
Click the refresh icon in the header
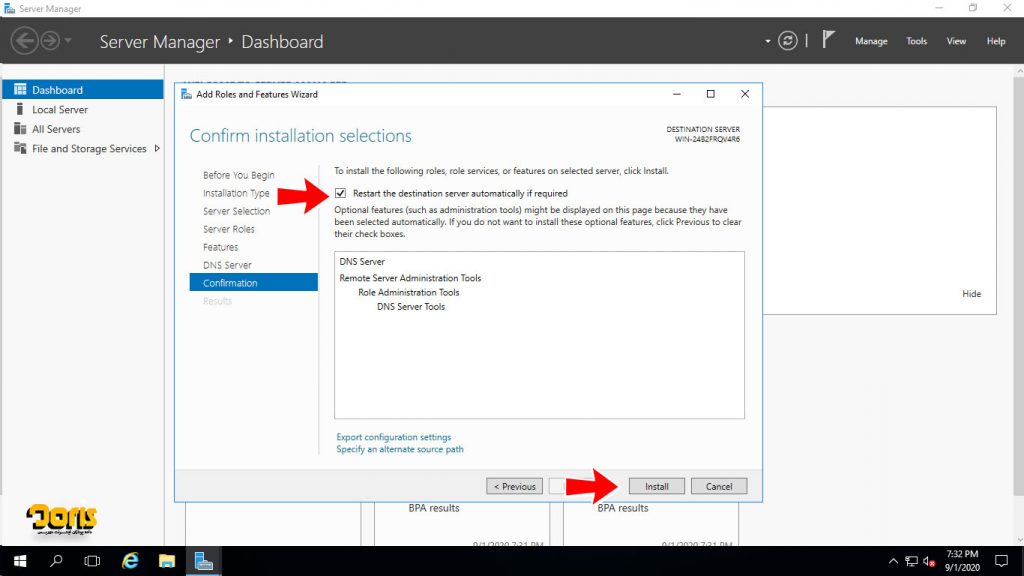pyautogui.click(x=788, y=41)
